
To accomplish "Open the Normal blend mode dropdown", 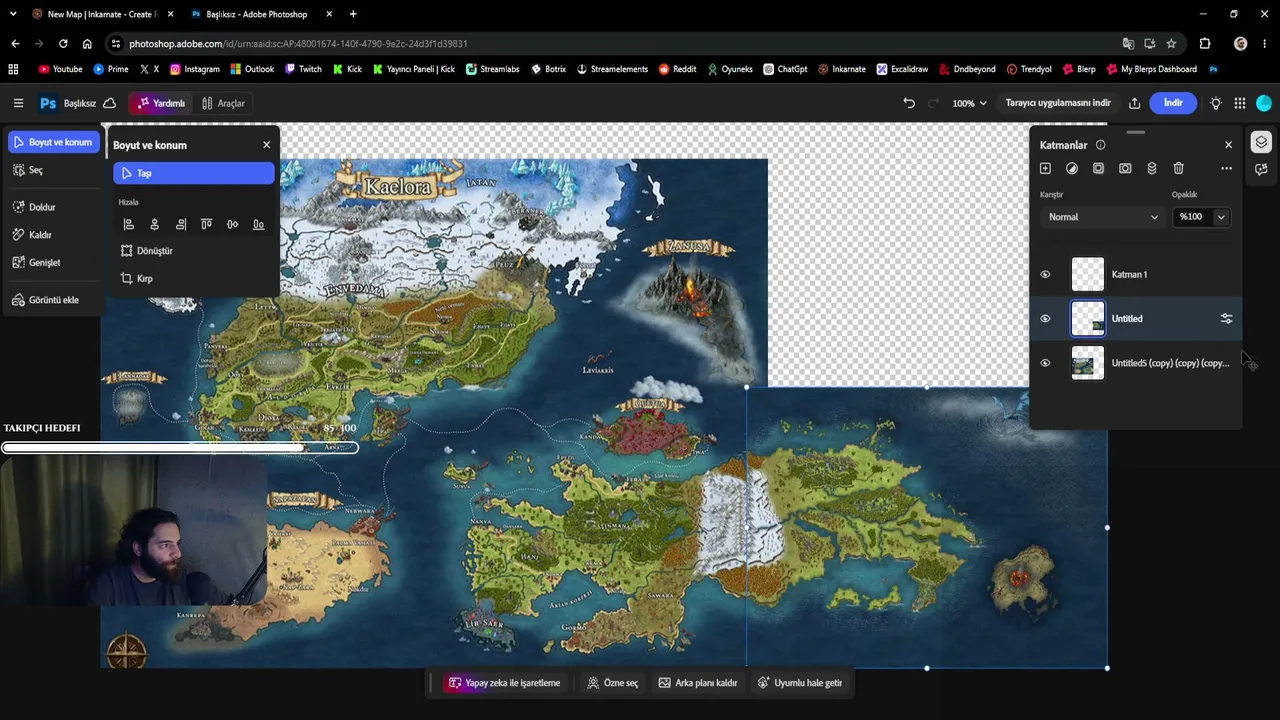I will pyautogui.click(x=1103, y=217).
